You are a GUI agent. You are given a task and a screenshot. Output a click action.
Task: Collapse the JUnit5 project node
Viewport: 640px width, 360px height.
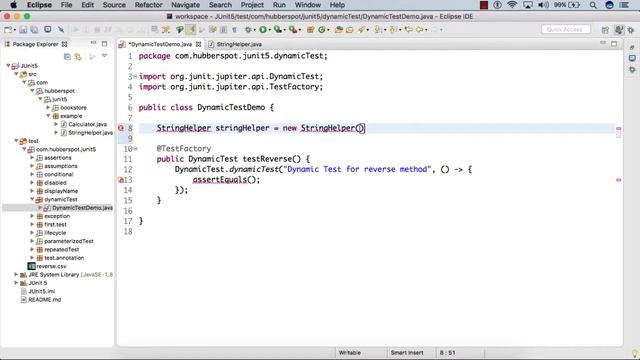(8, 65)
